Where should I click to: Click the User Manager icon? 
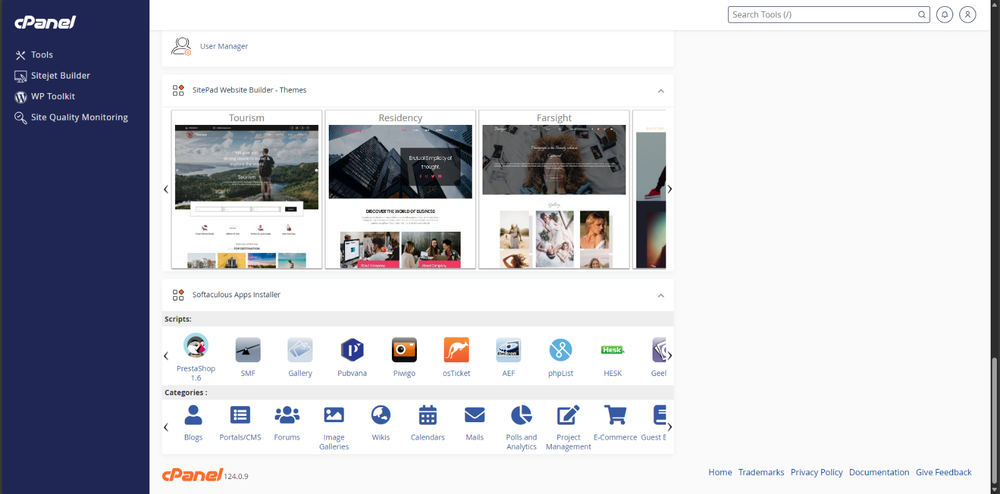click(181, 46)
